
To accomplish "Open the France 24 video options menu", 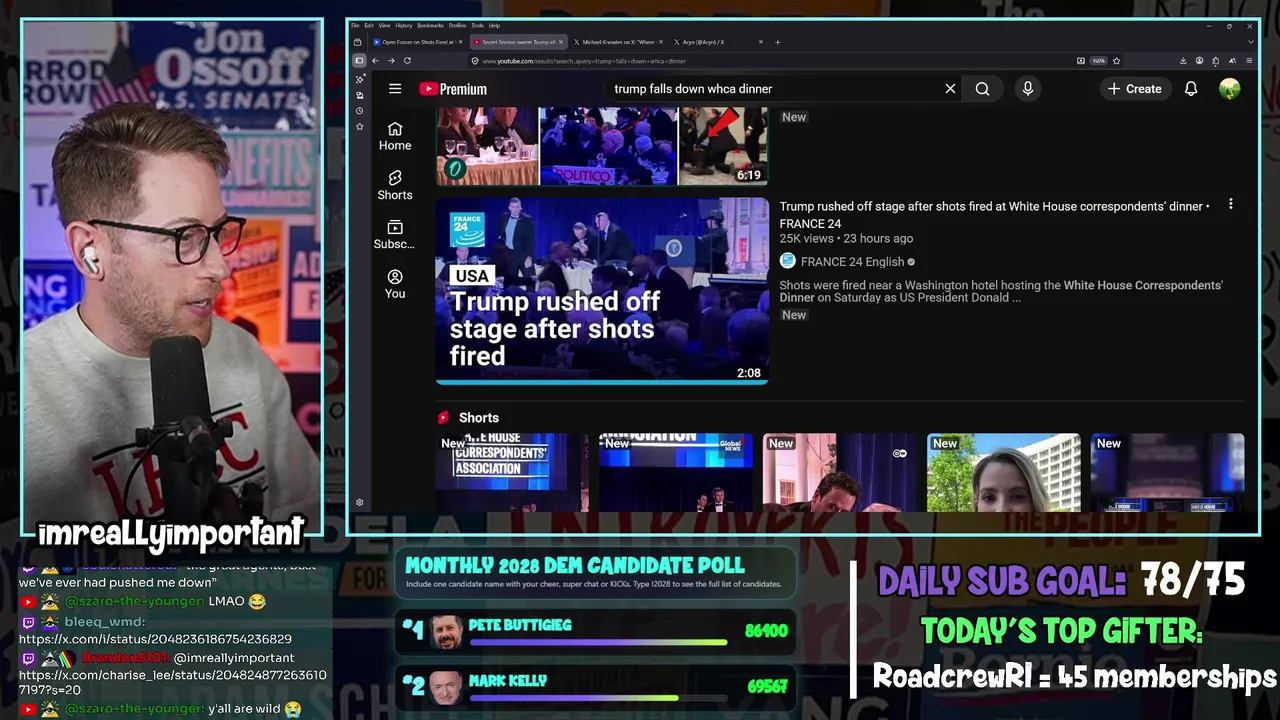I will [x=1231, y=204].
